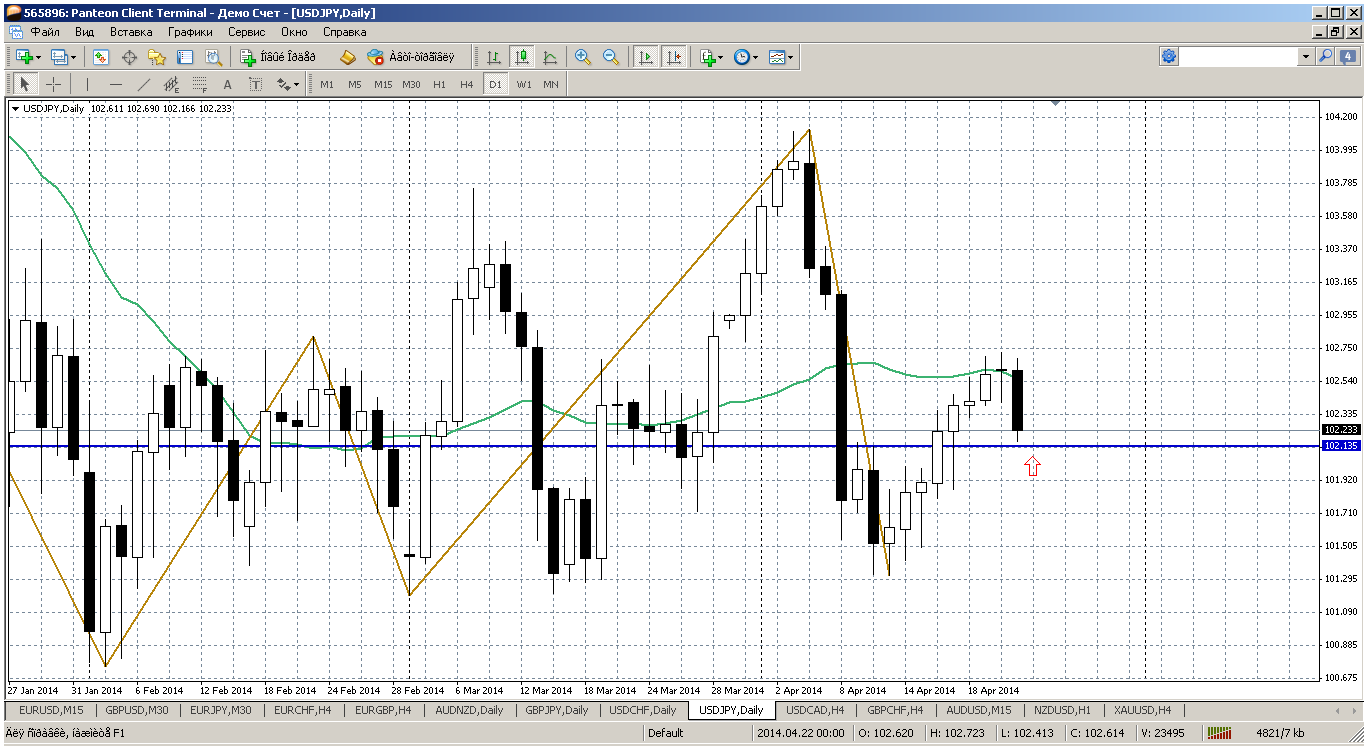Viewport: 1368px width, 746px height.
Task: Select the Vertical Line tool
Action: pos(88,84)
